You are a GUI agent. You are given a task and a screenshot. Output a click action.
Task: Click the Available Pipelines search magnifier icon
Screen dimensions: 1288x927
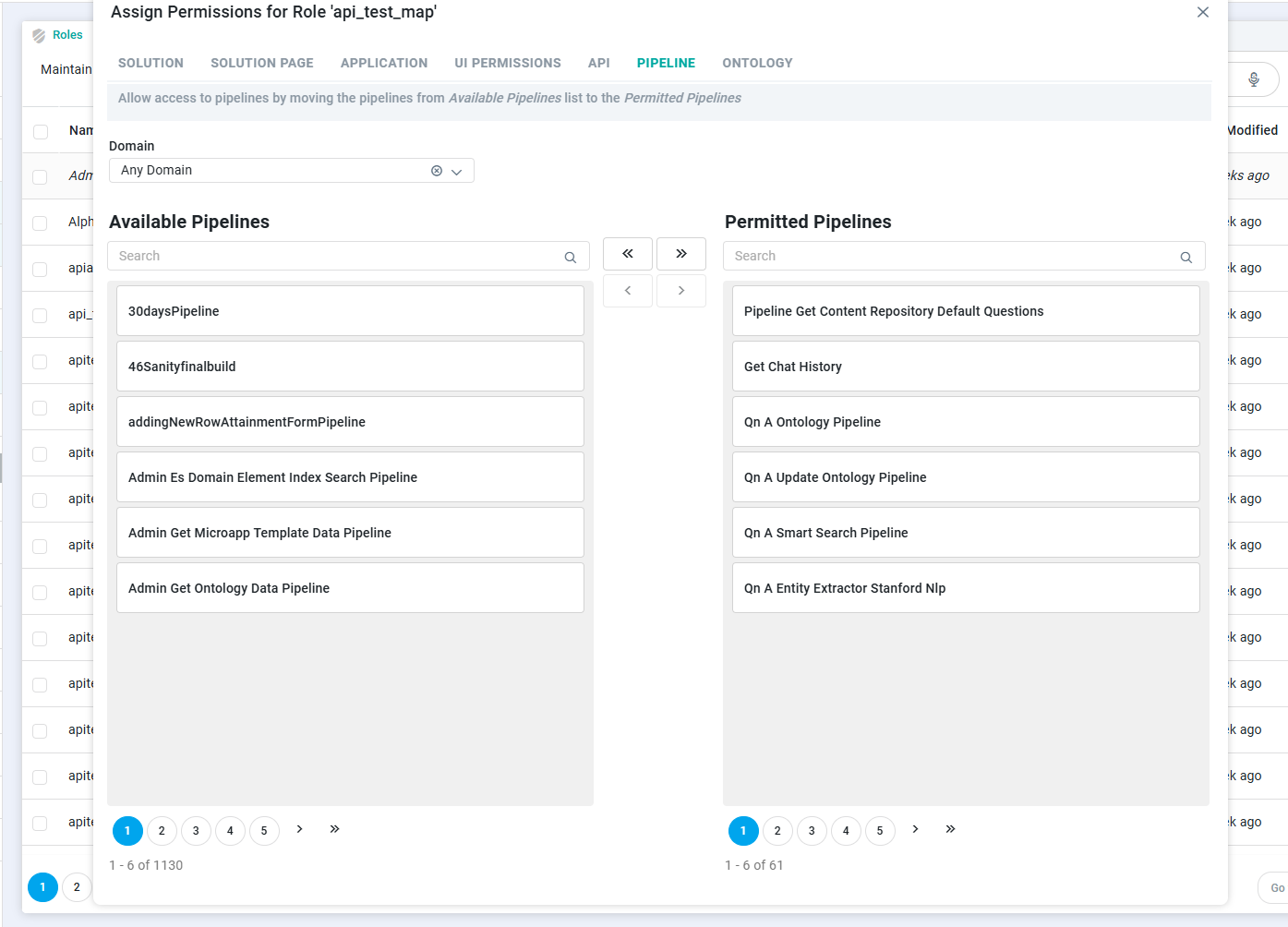pos(571,257)
